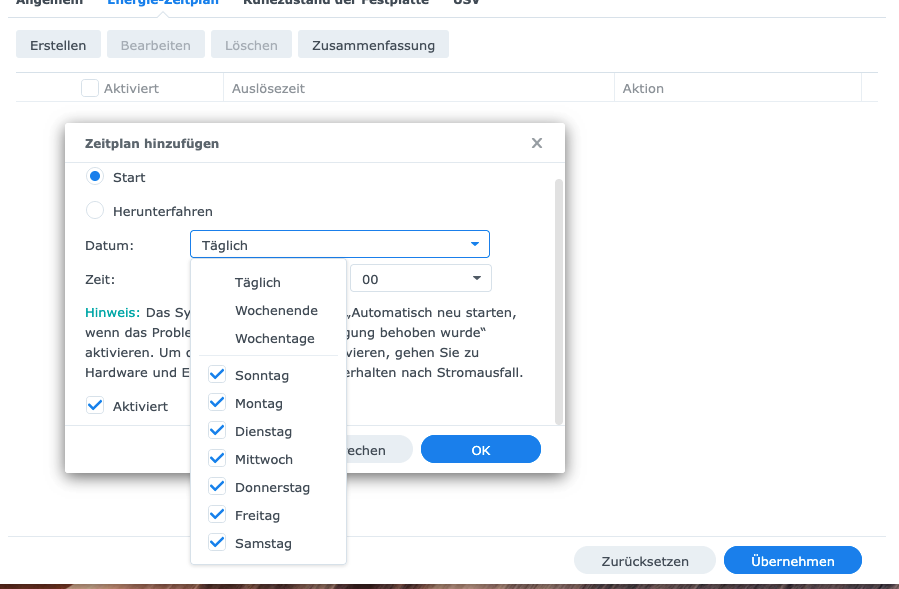Uncheck the Dienstag checkbox

(217, 431)
